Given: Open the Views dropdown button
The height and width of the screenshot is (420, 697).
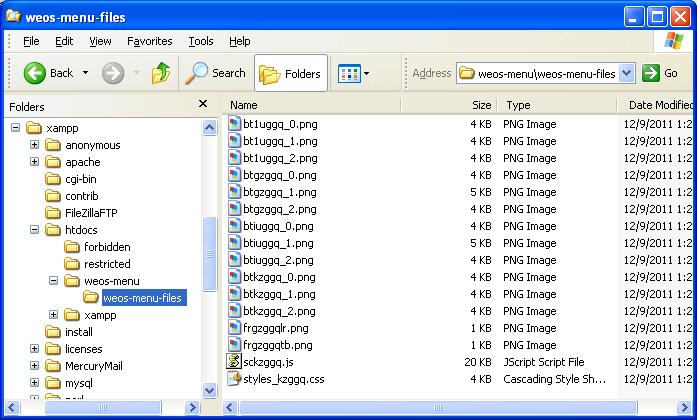Looking at the screenshot, I should (x=354, y=73).
